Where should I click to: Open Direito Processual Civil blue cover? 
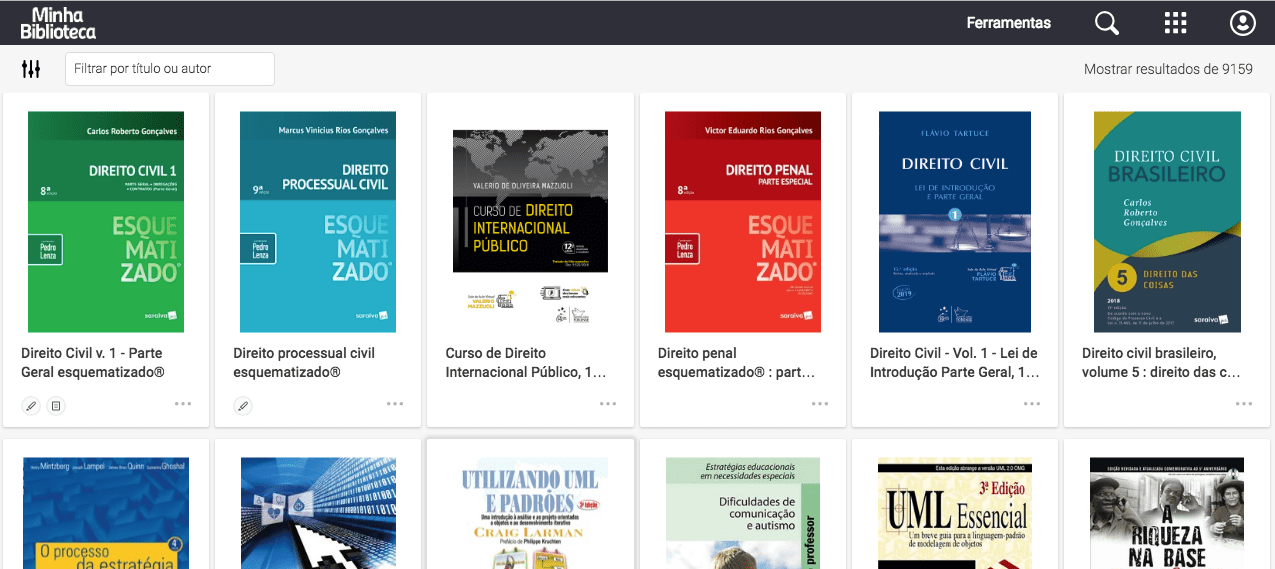click(318, 222)
